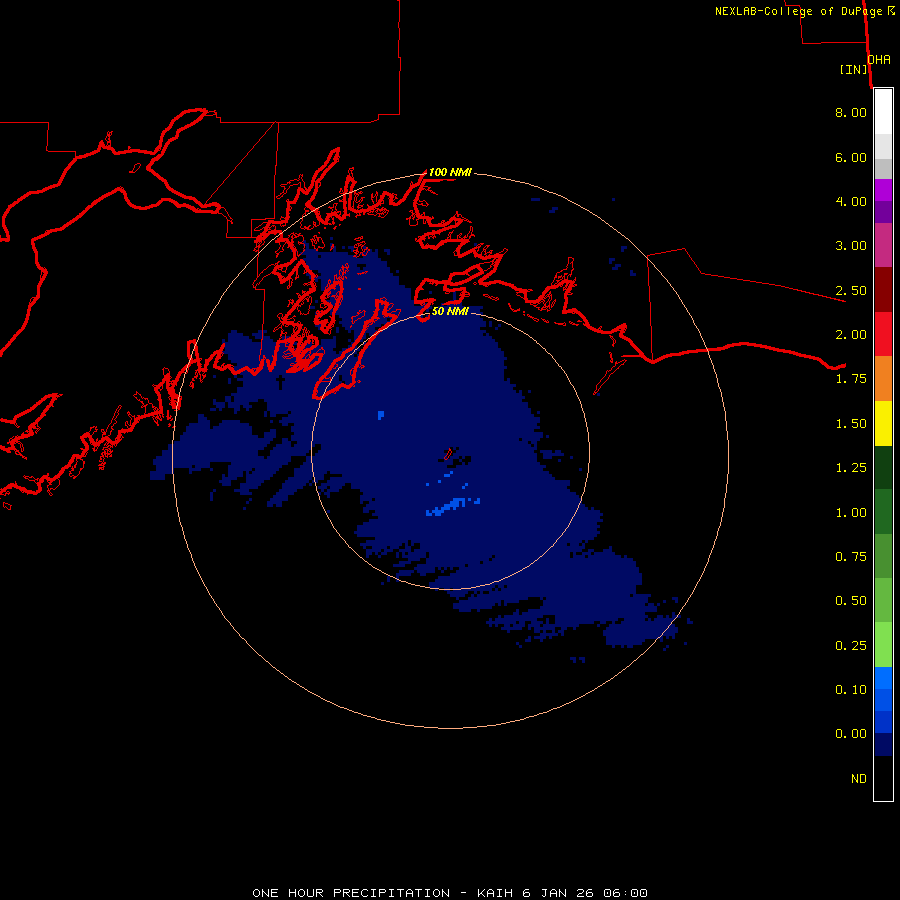Click the '50 NMI' range ring label
This screenshot has width=900, height=900.
tap(450, 311)
